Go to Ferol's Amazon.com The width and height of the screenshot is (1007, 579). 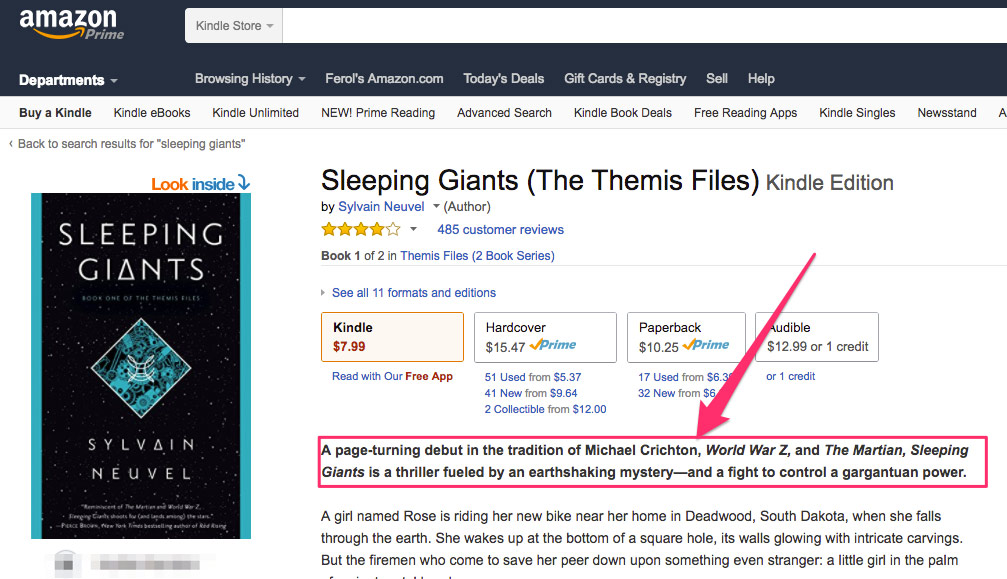click(384, 79)
